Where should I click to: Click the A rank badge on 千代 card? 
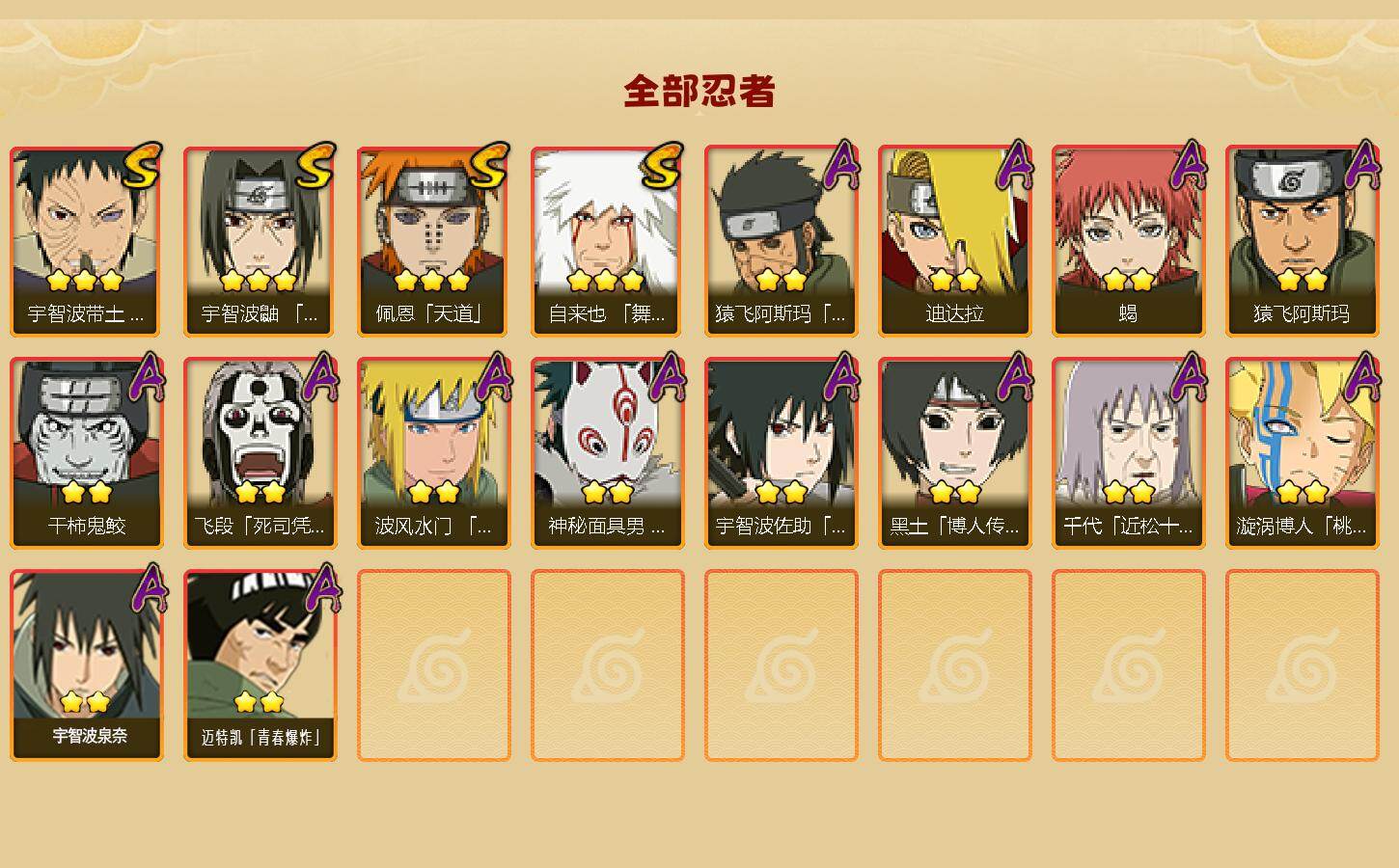coord(1188,376)
